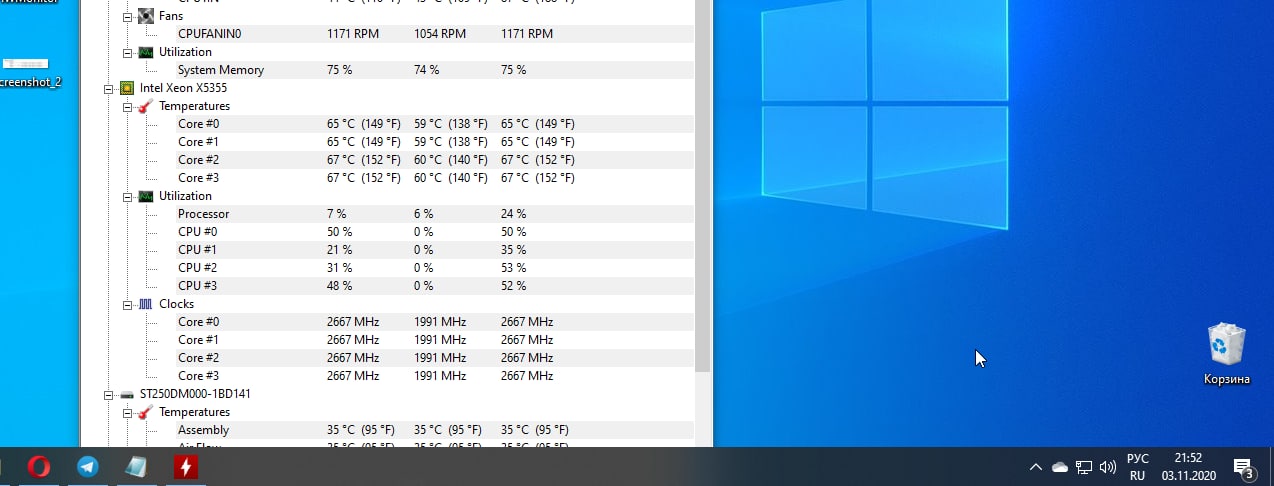Click the Clocks waveform icon
Image resolution: width=1274 pixels, height=486 pixels.
pos(146,304)
